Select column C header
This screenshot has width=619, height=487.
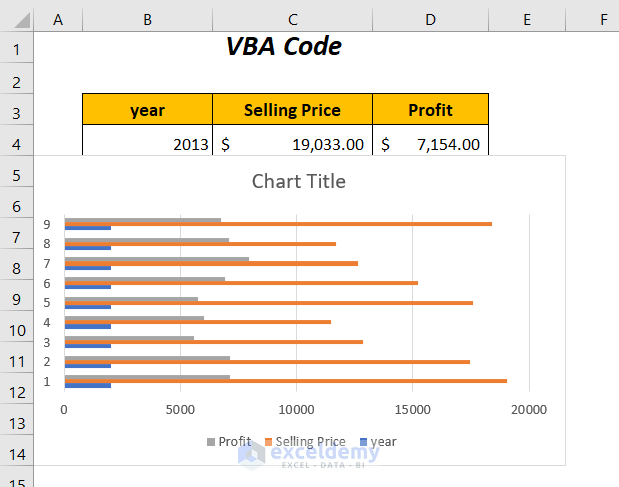(292, 18)
